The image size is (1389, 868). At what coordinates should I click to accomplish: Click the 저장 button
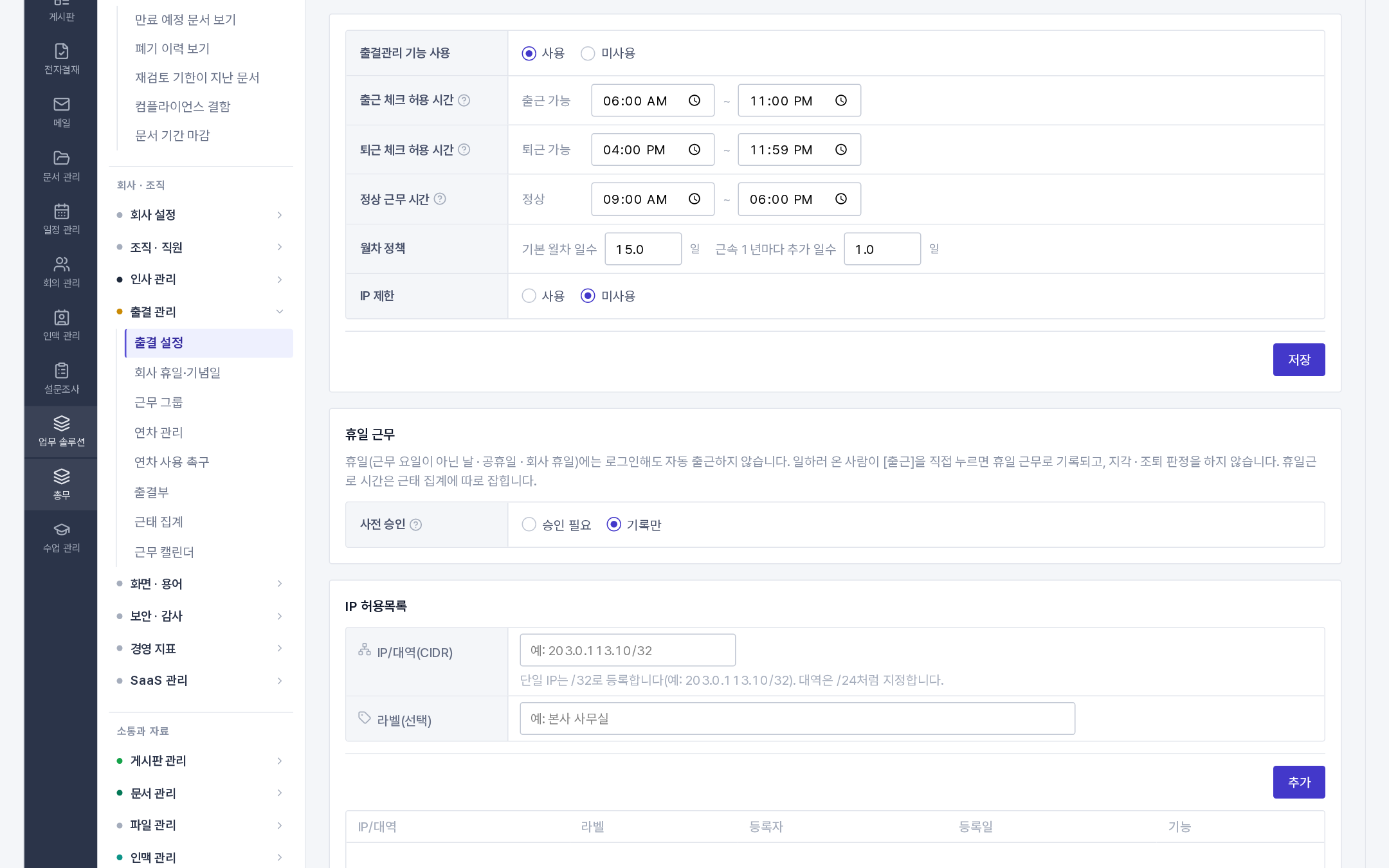click(x=1299, y=360)
